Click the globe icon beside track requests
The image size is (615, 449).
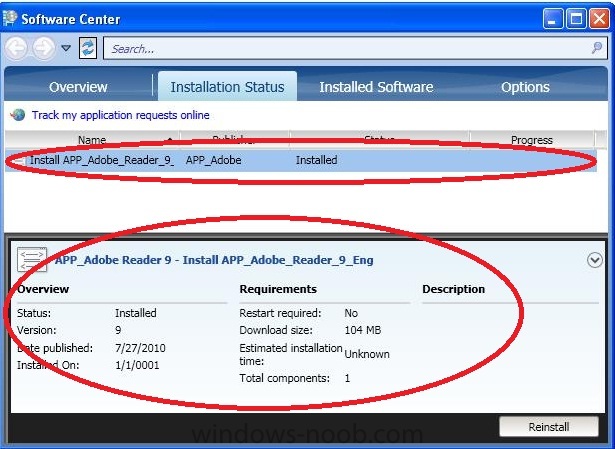click(18, 115)
